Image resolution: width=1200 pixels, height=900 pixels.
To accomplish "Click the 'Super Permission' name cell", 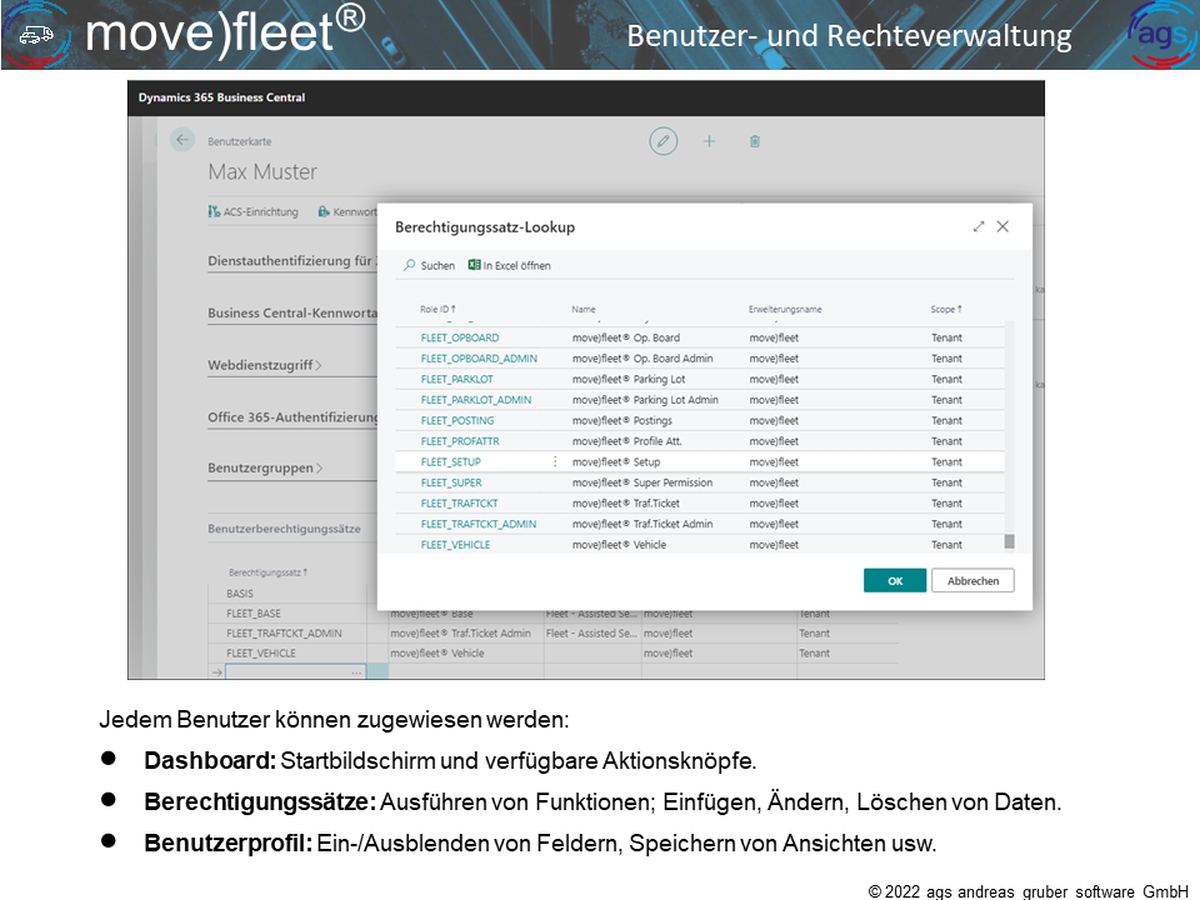I will pos(642,483).
